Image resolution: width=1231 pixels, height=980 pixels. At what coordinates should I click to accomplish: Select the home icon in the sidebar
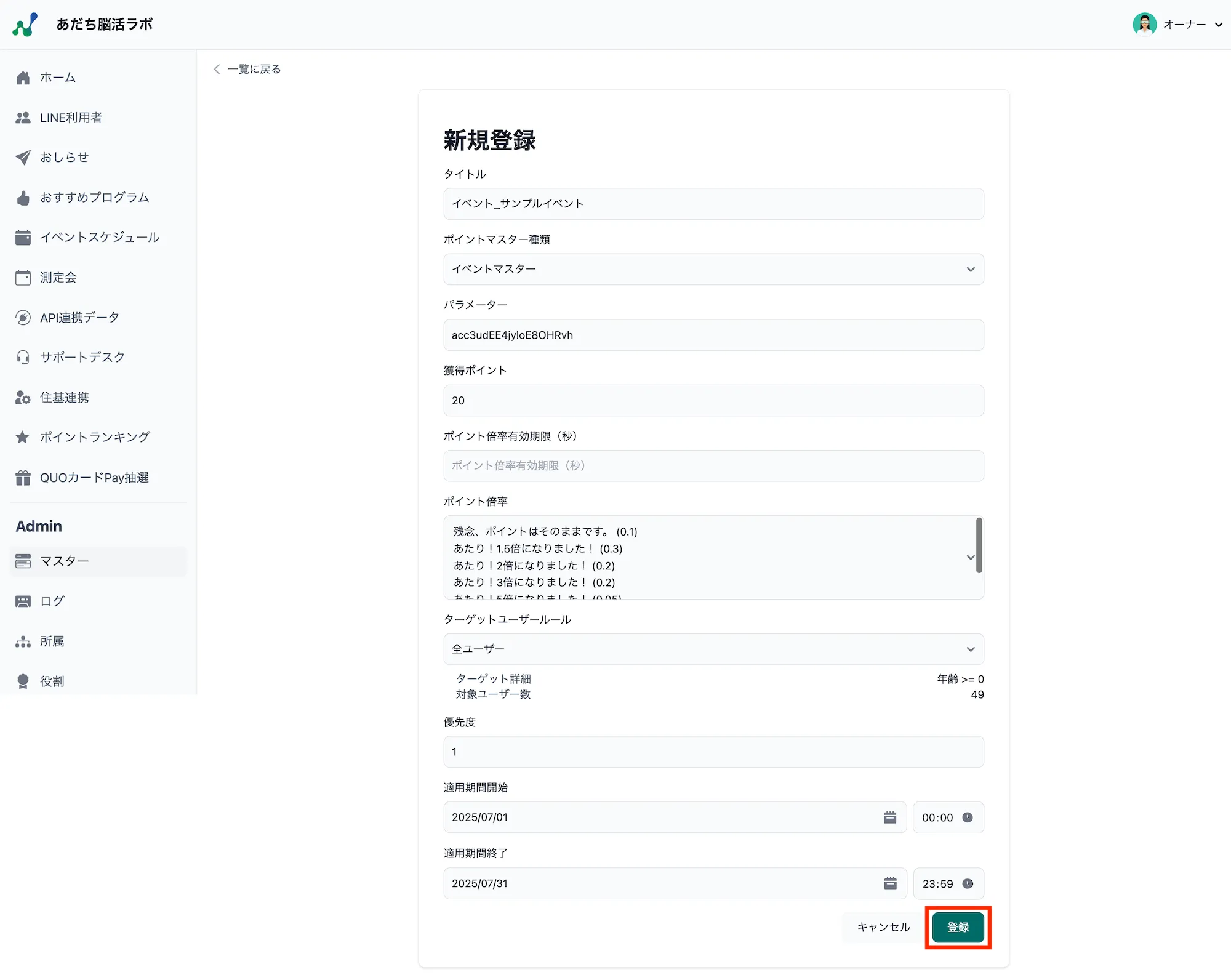[x=23, y=78]
